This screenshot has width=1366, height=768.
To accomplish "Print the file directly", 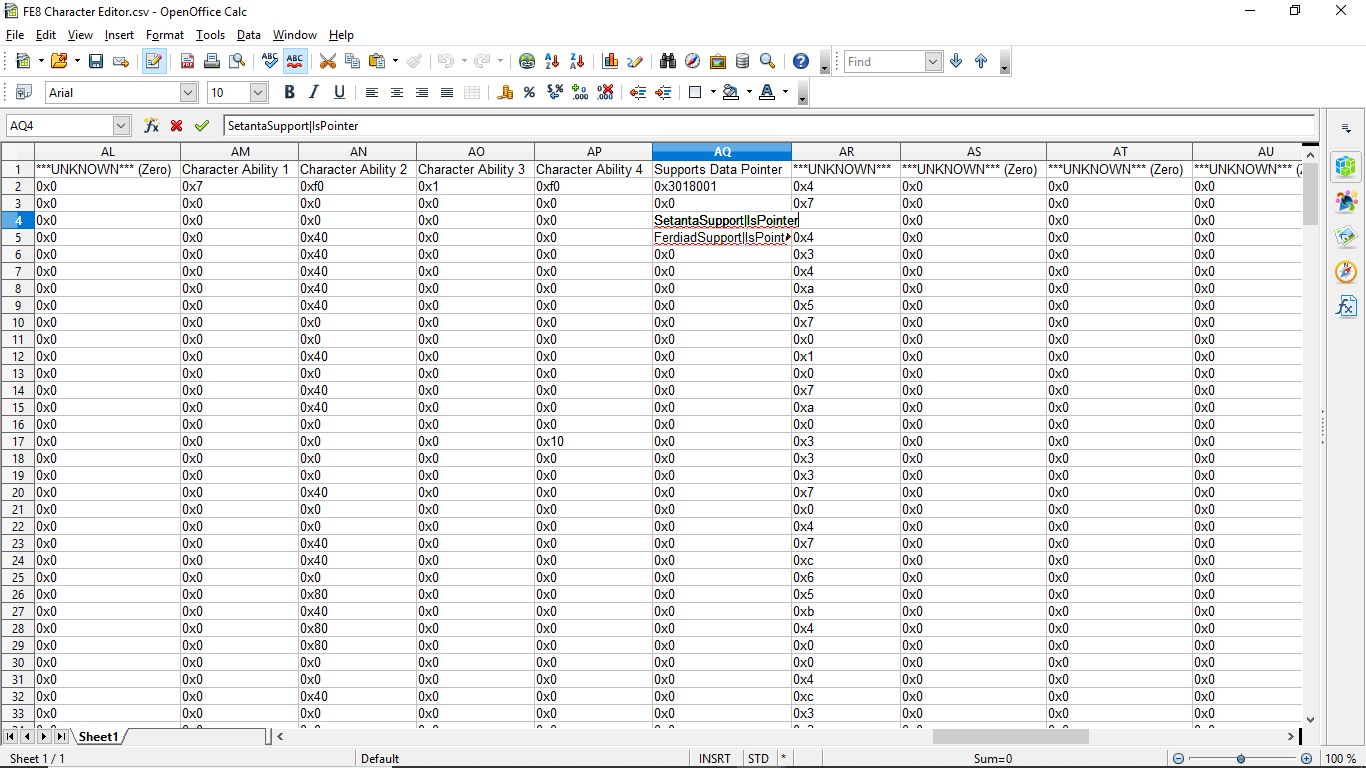I will coord(212,62).
